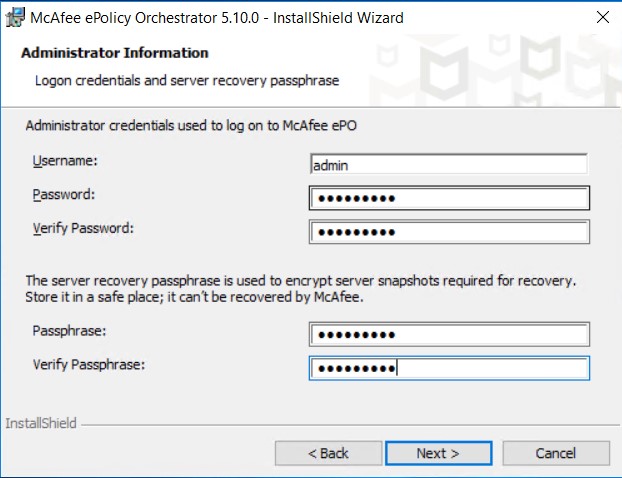Focus the Password input field
This screenshot has height=478, width=622.
coord(449,198)
